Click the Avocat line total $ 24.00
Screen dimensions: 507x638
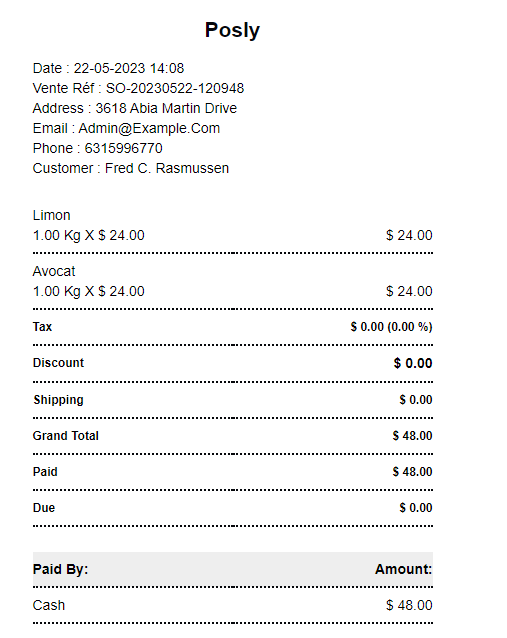pyautogui.click(x=409, y=291)
